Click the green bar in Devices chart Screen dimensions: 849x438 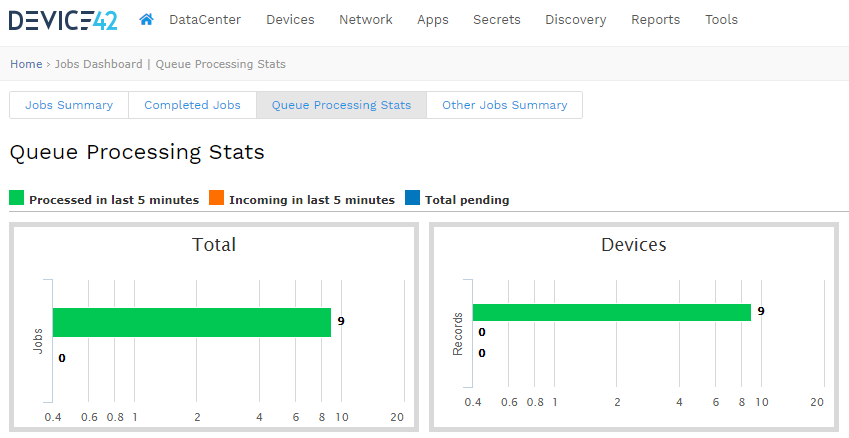(611, 312)
